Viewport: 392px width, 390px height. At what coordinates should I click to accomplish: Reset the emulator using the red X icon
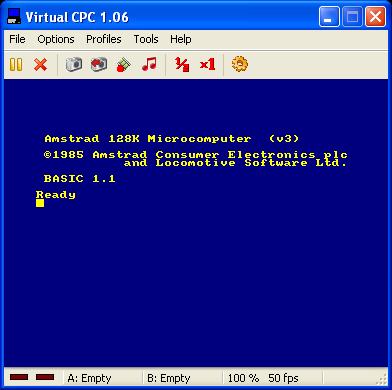(41, 64)
